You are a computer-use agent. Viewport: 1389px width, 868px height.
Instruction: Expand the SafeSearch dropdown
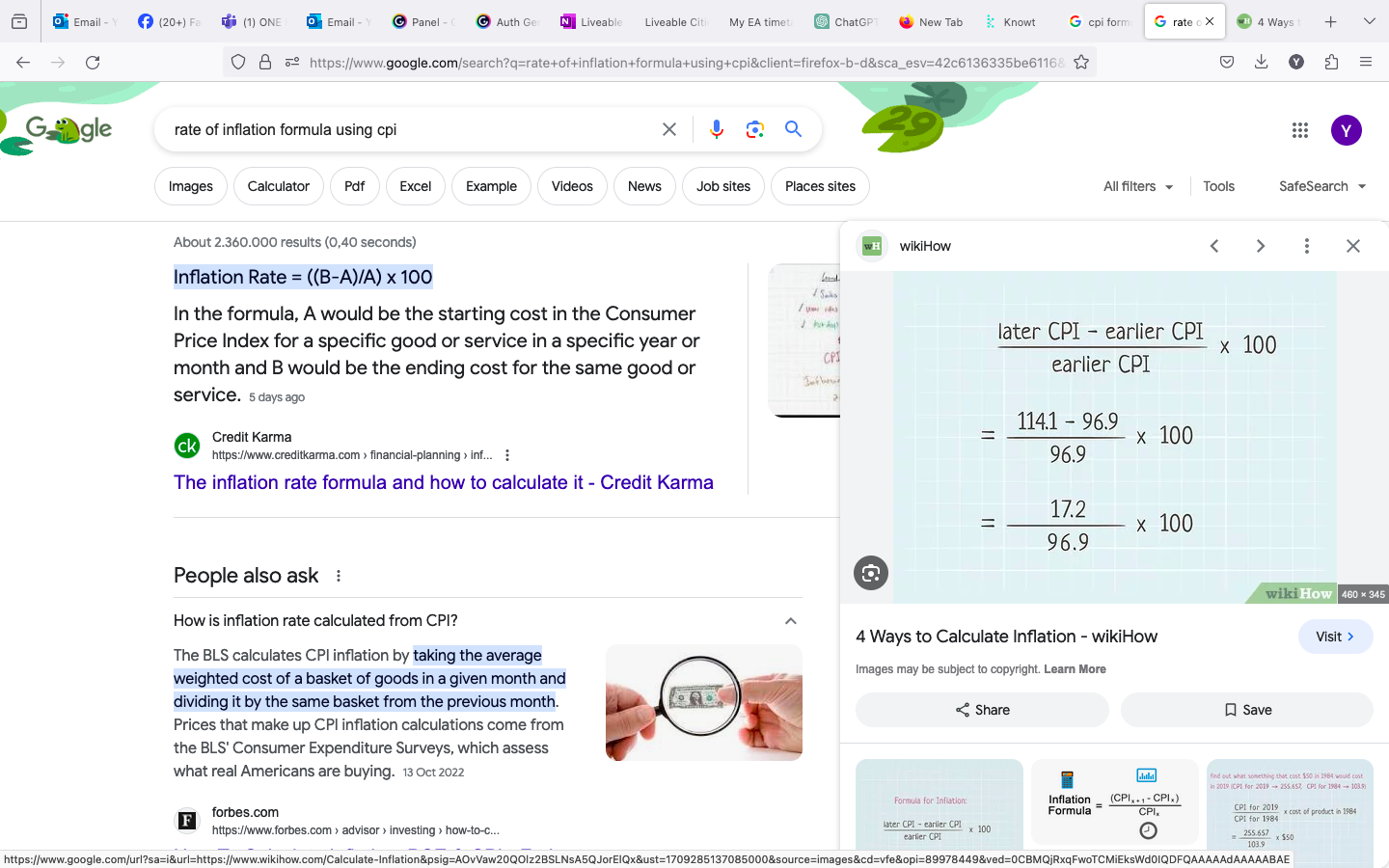(x=1321, y=186)
